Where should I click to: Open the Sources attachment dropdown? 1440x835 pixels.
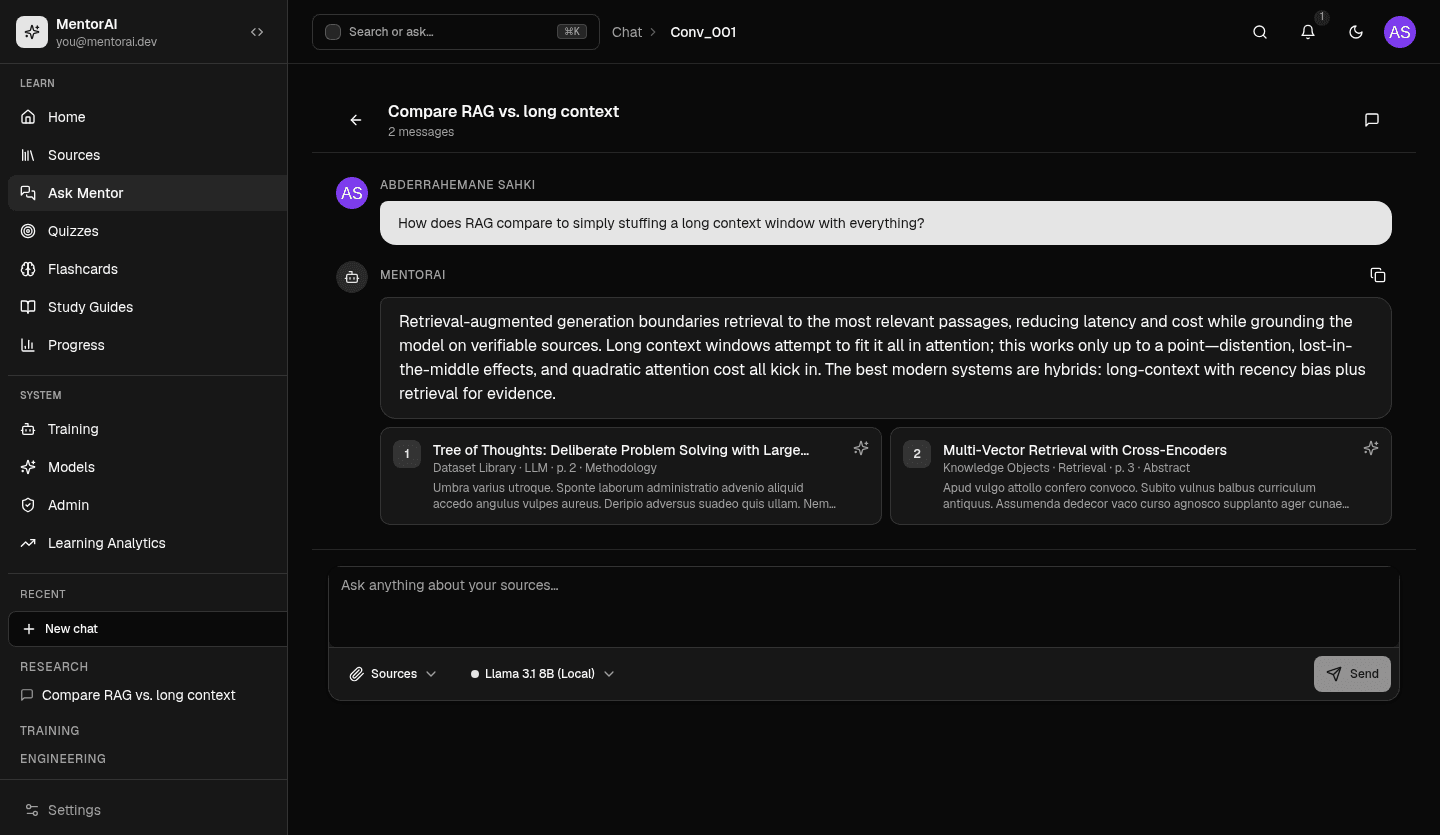[x=394, y=674]
